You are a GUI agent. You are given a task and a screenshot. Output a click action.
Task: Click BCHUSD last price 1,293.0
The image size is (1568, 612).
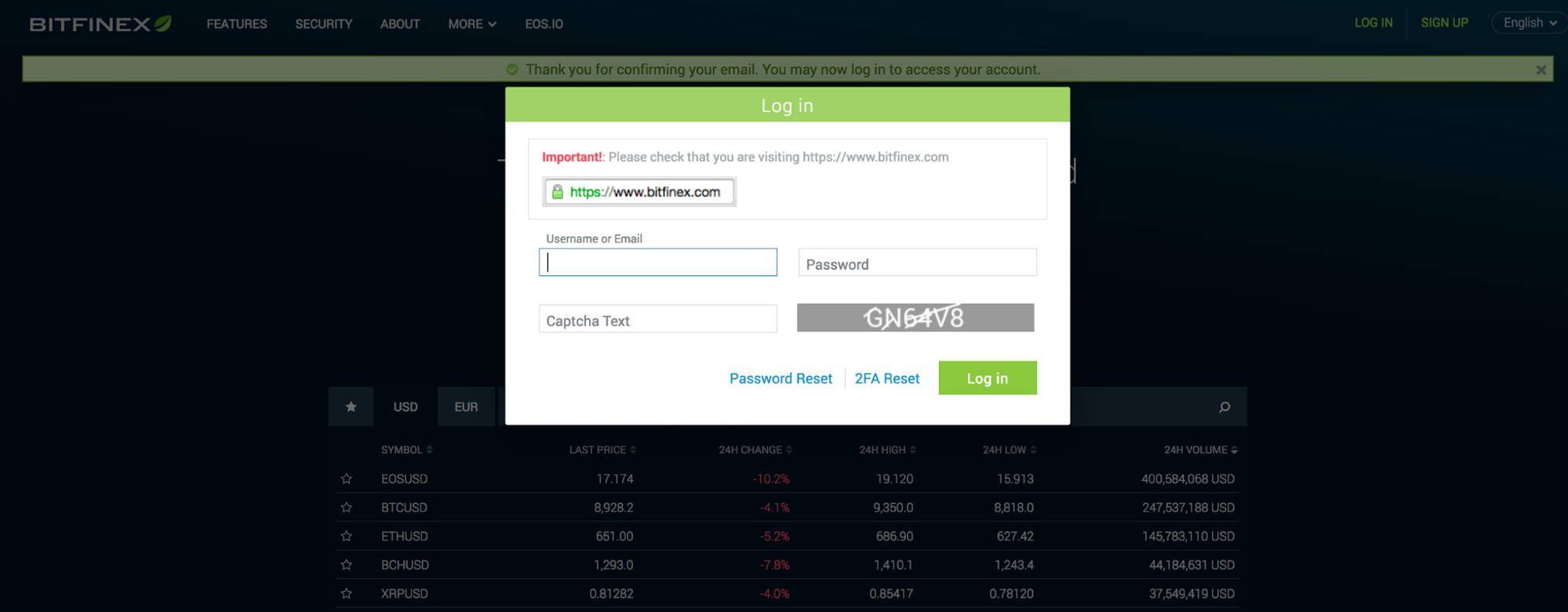pyautogui.click(x=613, y=565)
